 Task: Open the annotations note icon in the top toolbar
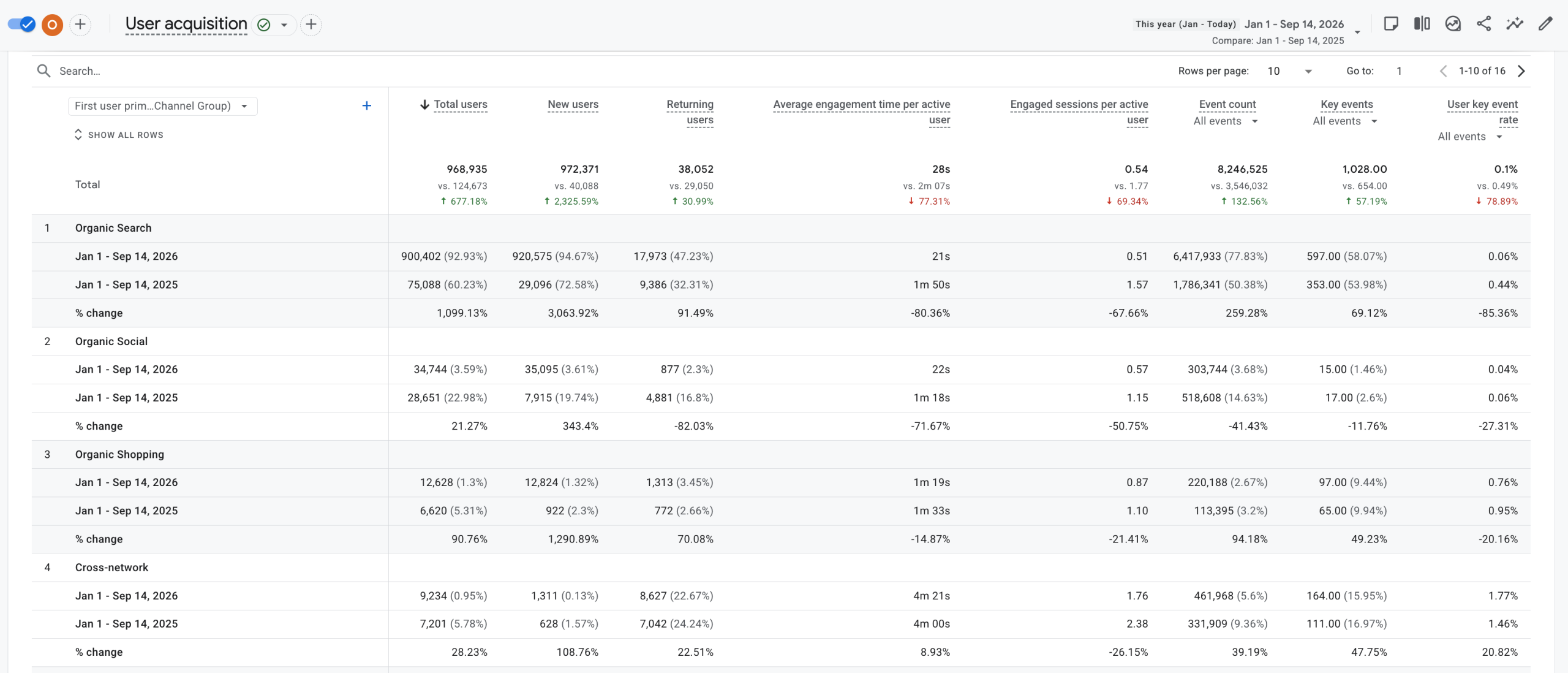click(x=1391, y=24)
